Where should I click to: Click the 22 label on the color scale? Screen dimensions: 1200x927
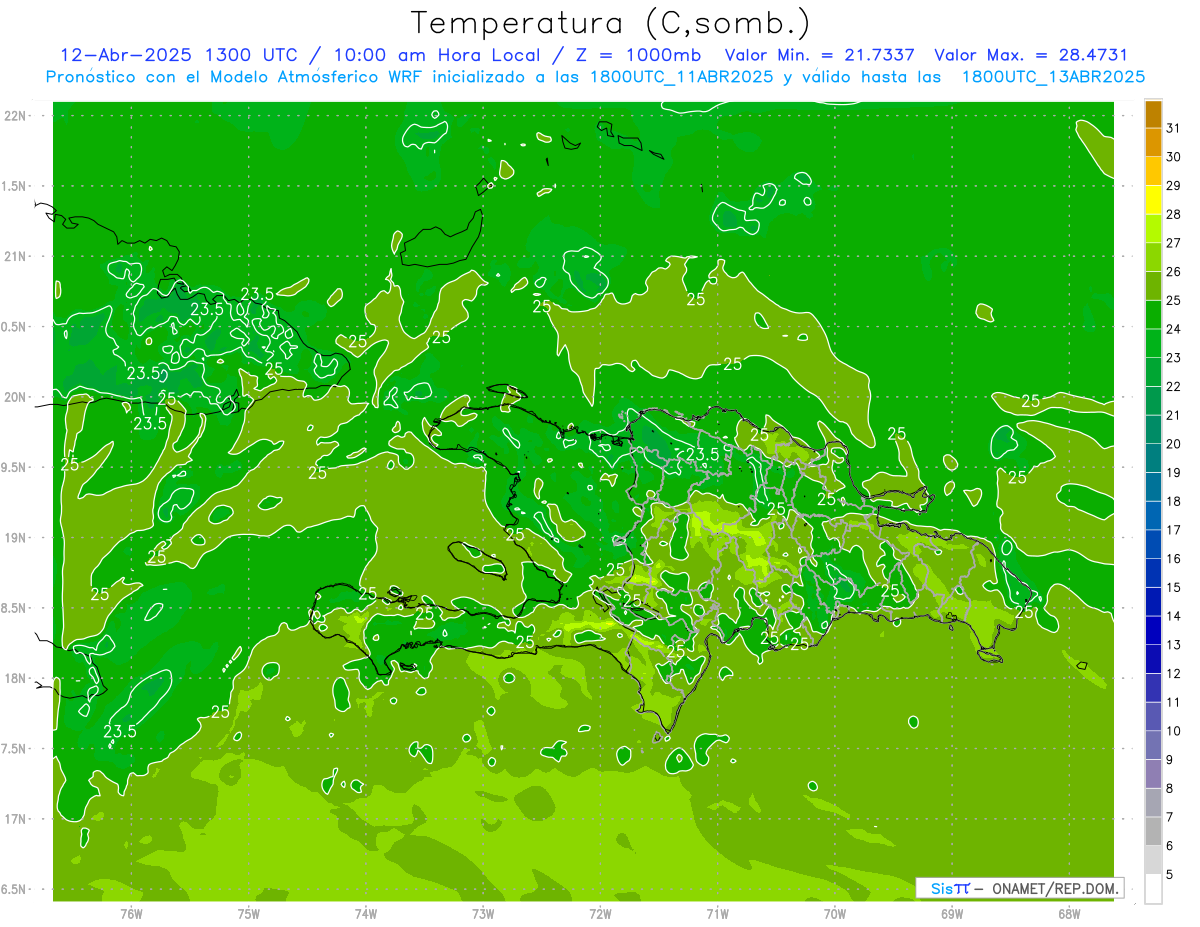pos(1174,386)
